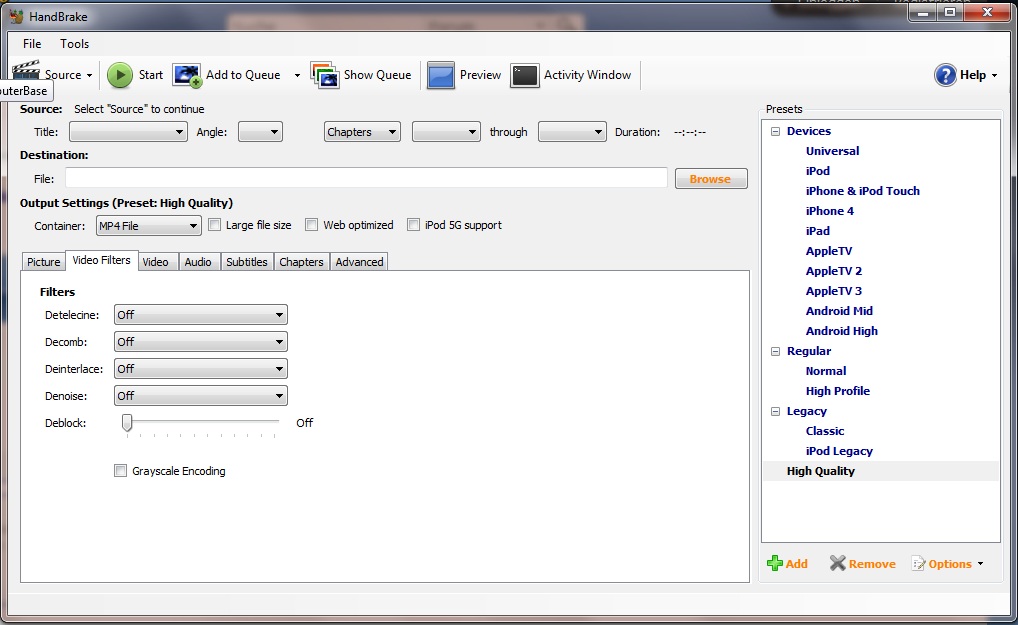Viewport: 1018px width, 625px height.
Task: Open the Activity Window terminal icon
Action: (x=525, y=75)
